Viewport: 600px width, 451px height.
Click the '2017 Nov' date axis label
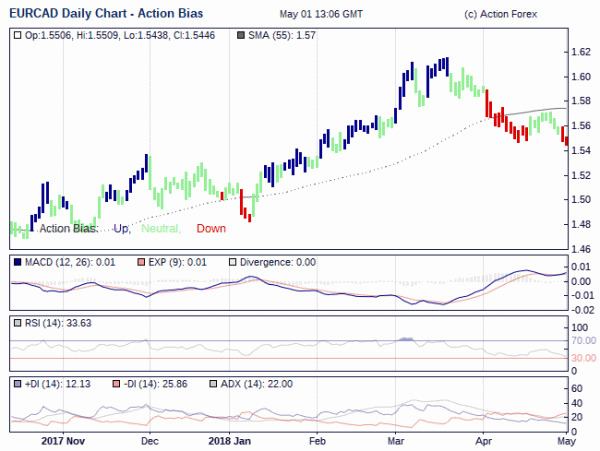[x=66, y=440]
